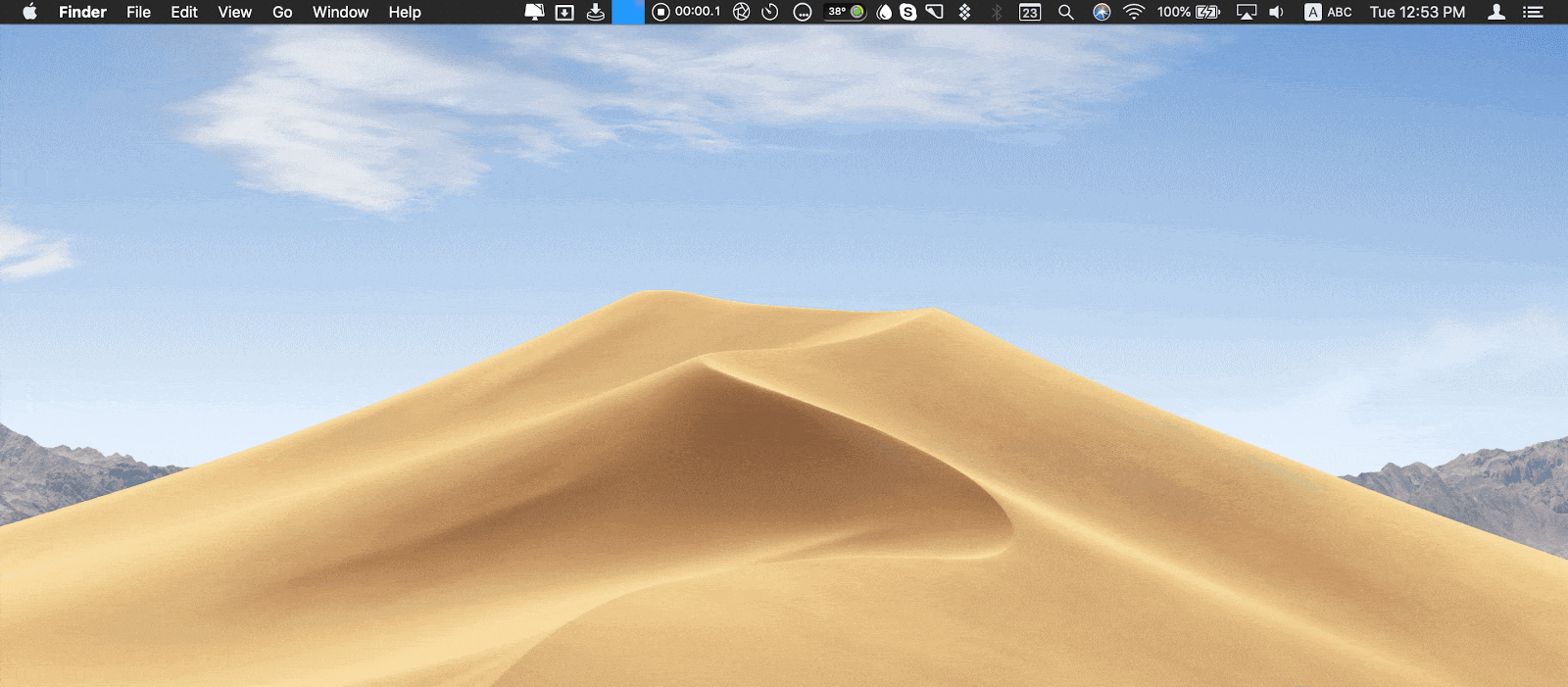The image size is (1568, 687).
Task: Open the volume speaker menu
Action: click(x=1276, y=12)
